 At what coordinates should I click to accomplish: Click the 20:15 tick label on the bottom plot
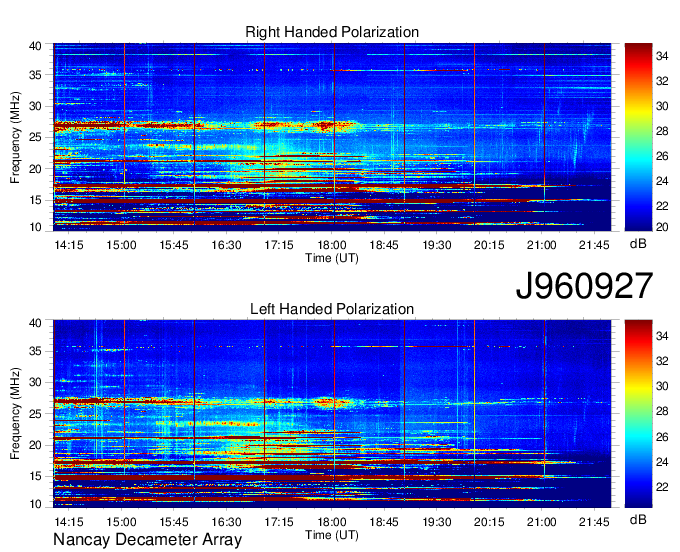point(489,522)
